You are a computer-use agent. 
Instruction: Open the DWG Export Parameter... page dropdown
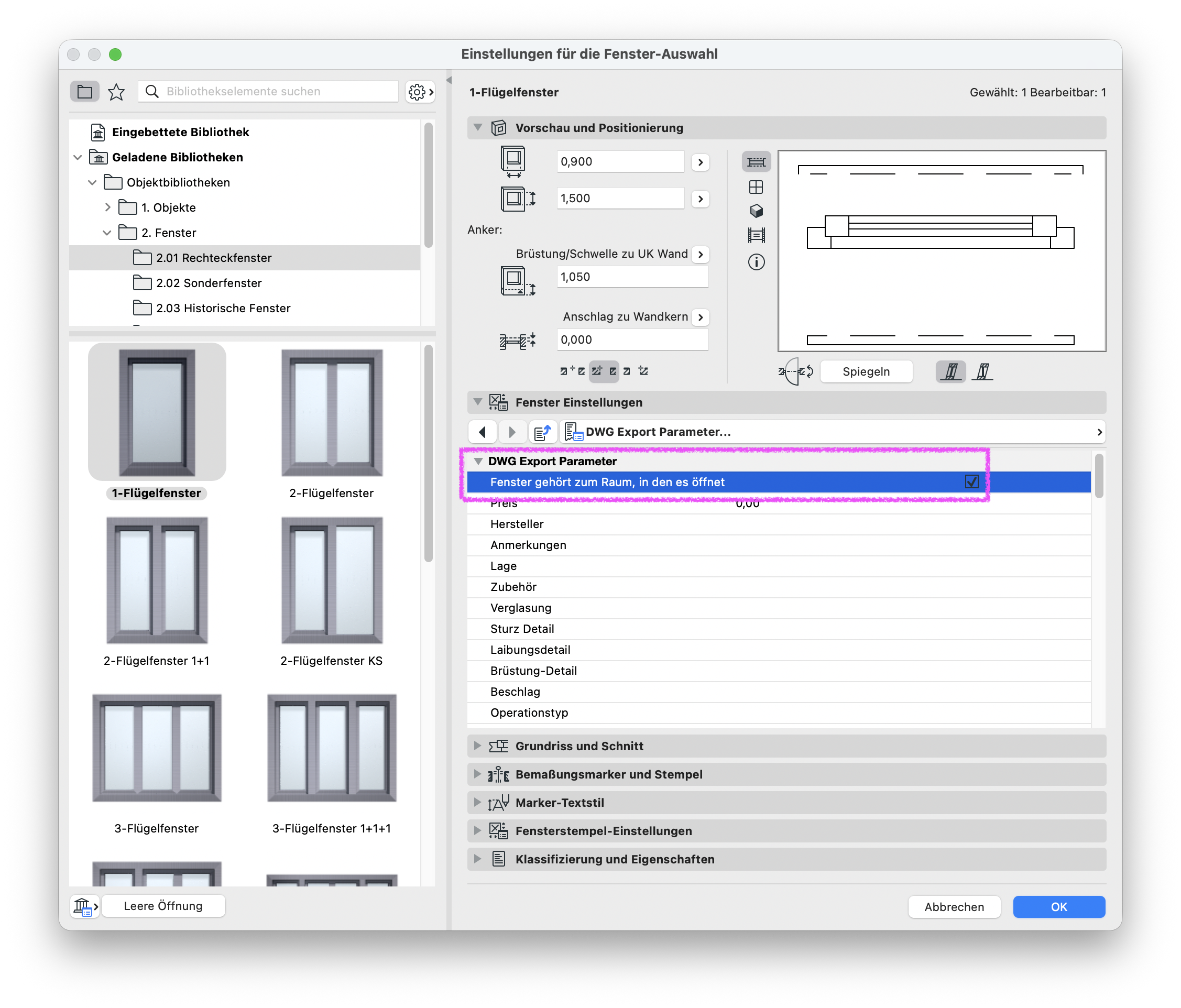tap(832, 433)
